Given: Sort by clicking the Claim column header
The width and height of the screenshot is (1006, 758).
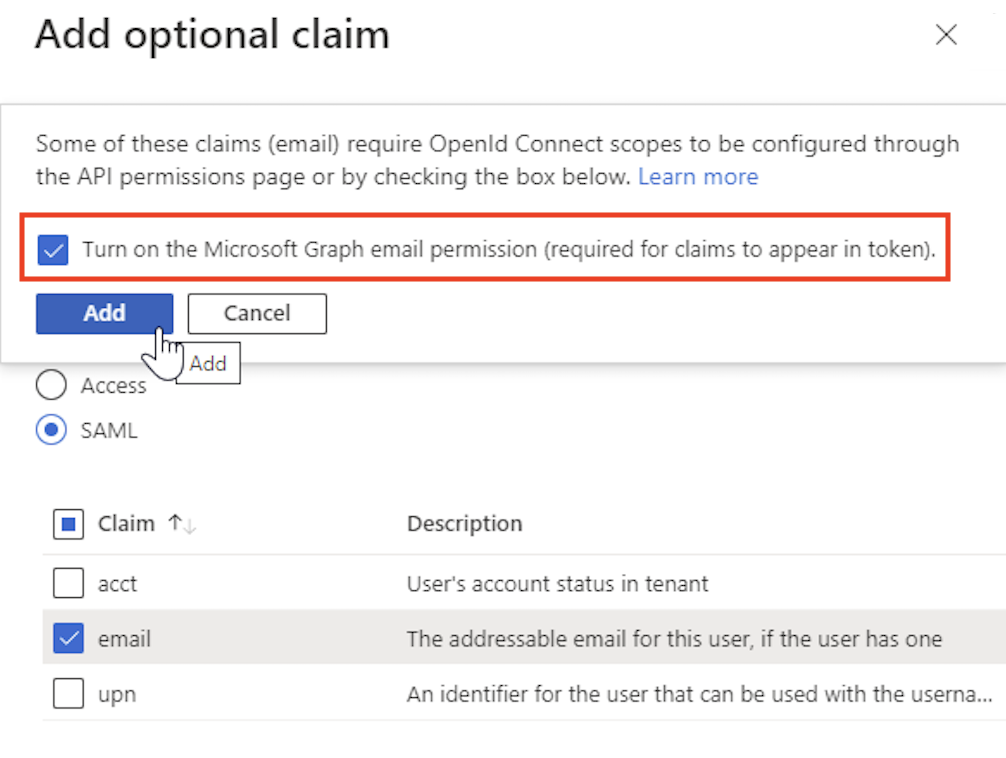Looking at the screenshot, I should tap(126, 524).
